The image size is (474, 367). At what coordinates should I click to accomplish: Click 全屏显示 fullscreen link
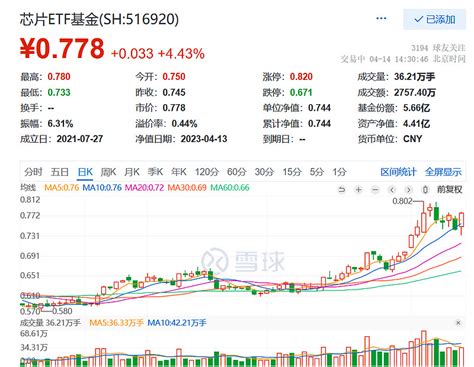(443, 172)
